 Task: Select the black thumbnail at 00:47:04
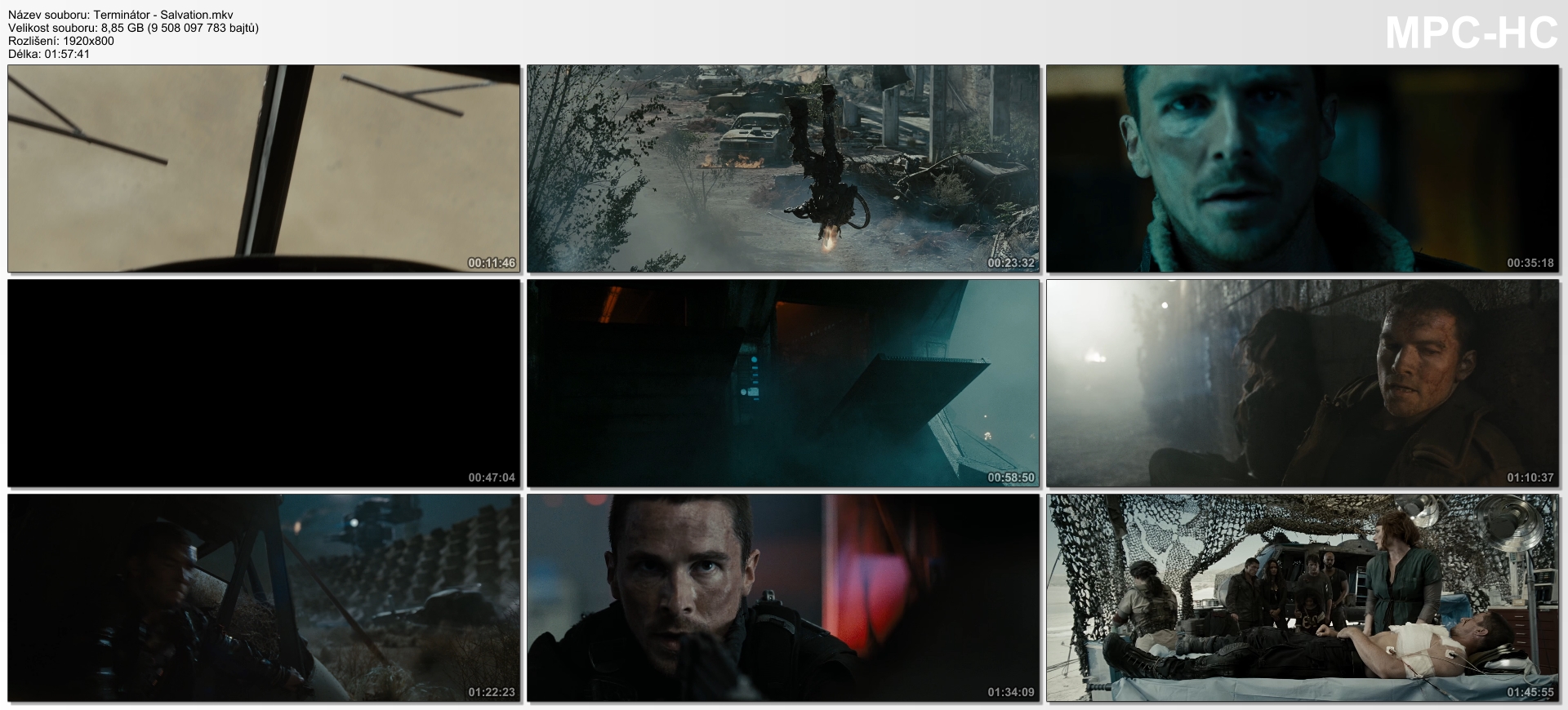264,384
